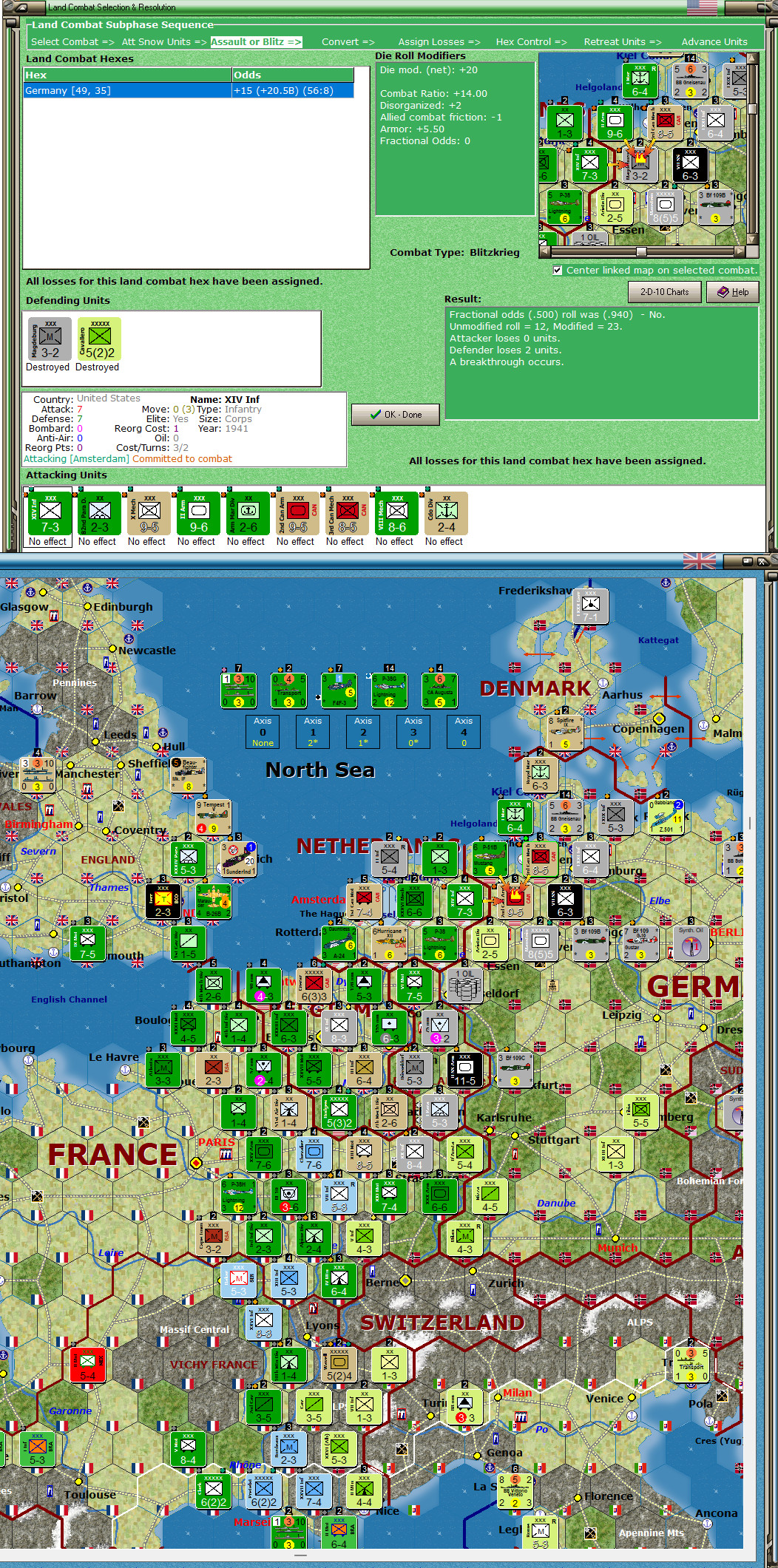The image size is (778, 1568).
Task: Click Sunderland flying boat counter in England
Action: click(239, 858)
